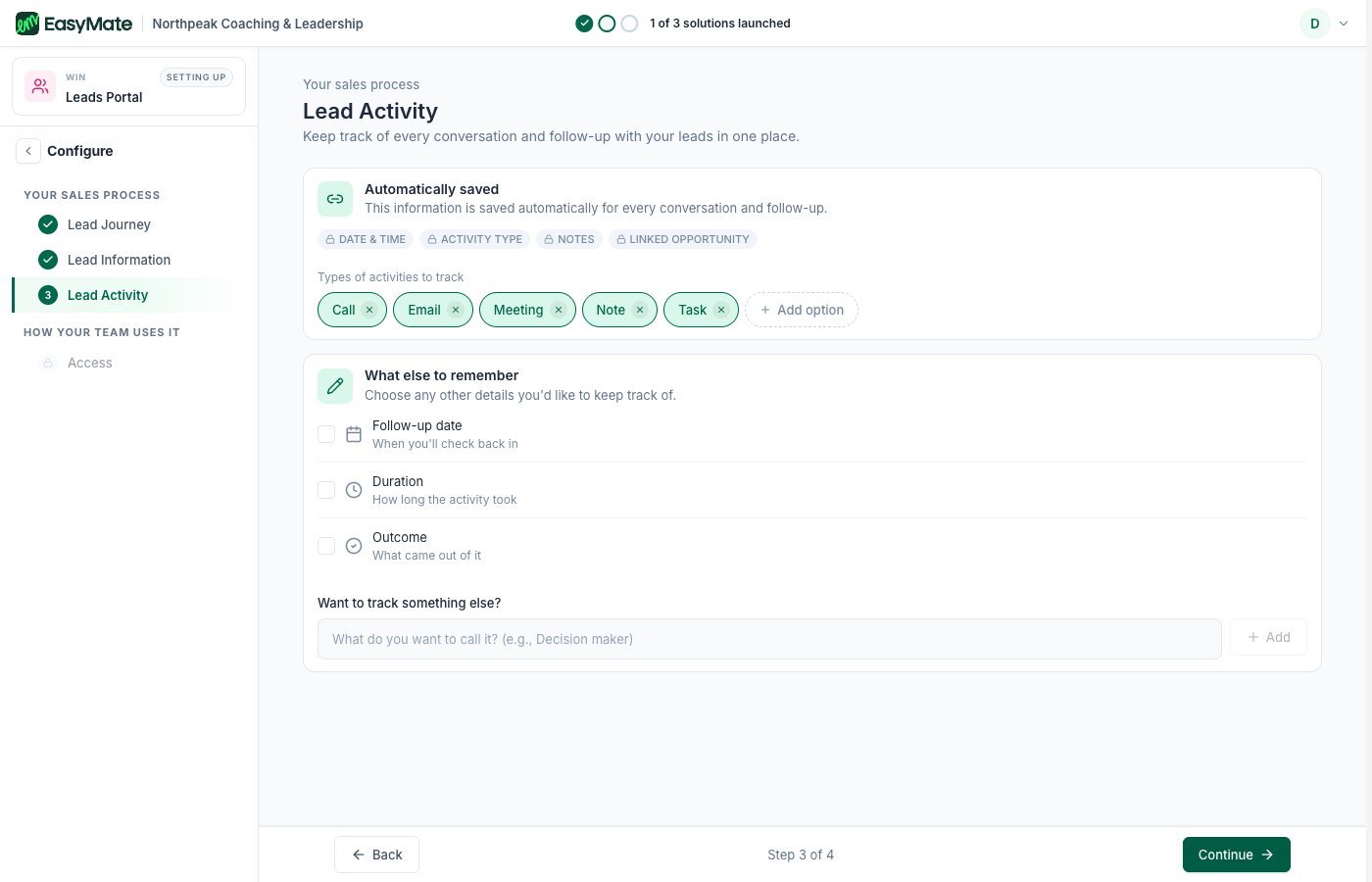
Task: Click the Note activity chip label
Action: pyautogui.click(x=611, y=310)
